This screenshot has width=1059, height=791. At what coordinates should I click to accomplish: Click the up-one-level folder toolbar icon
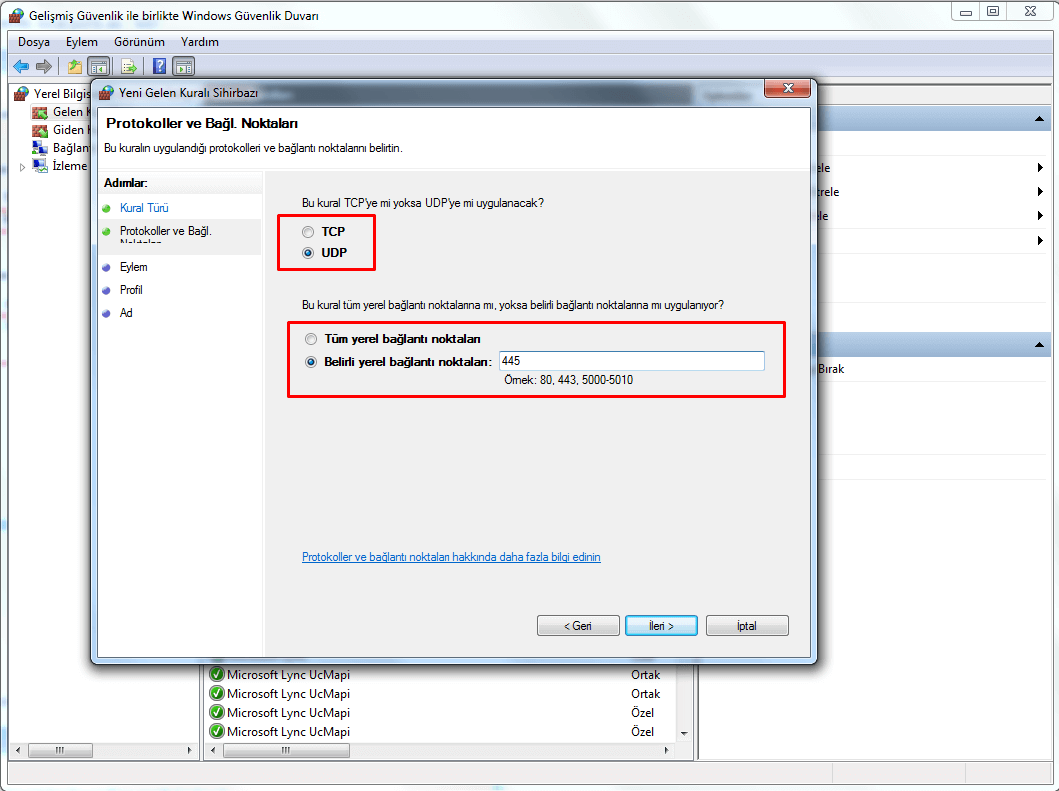click(x=74, y=66)
